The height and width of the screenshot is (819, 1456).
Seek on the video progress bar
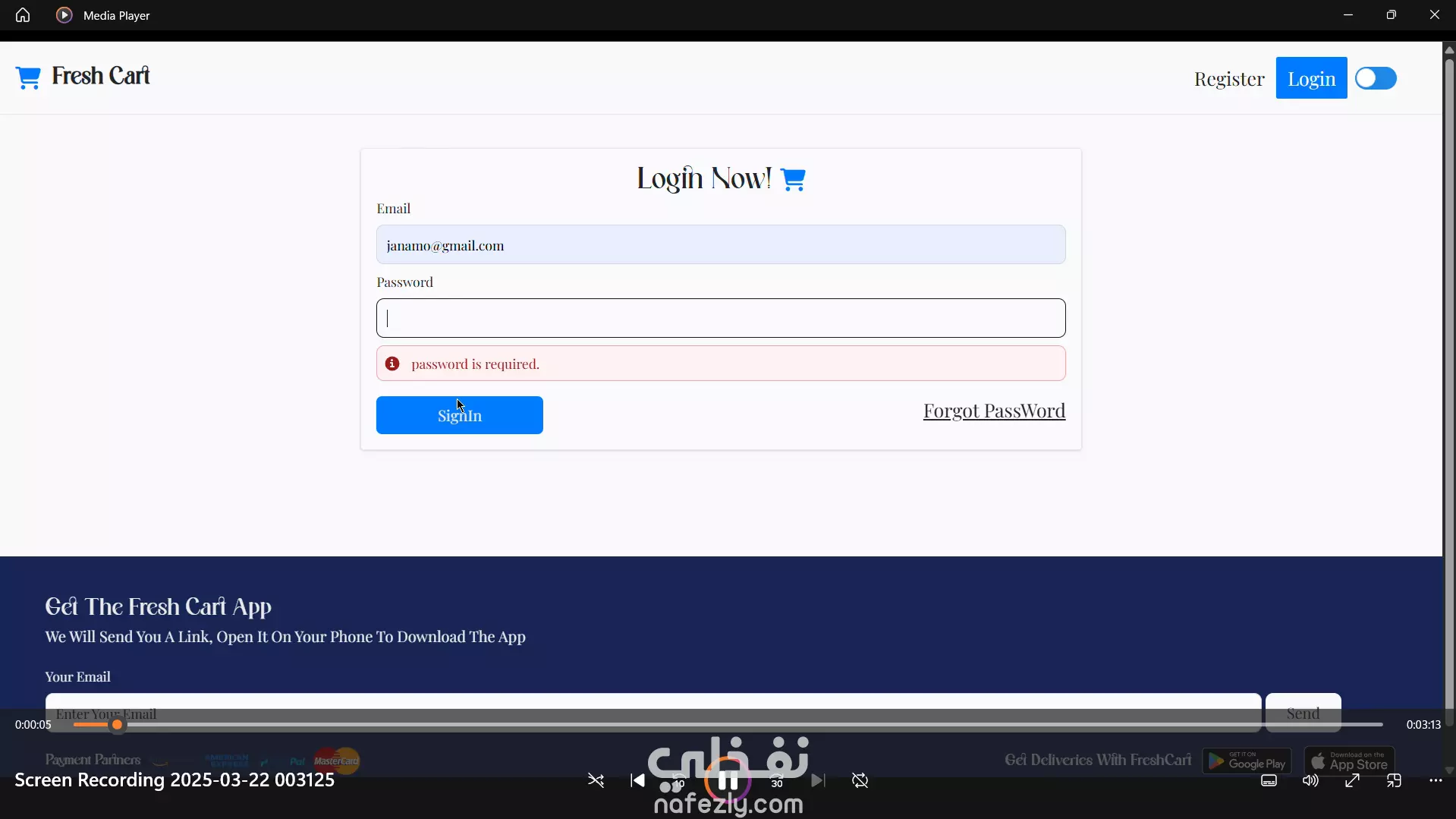(728, 725)
